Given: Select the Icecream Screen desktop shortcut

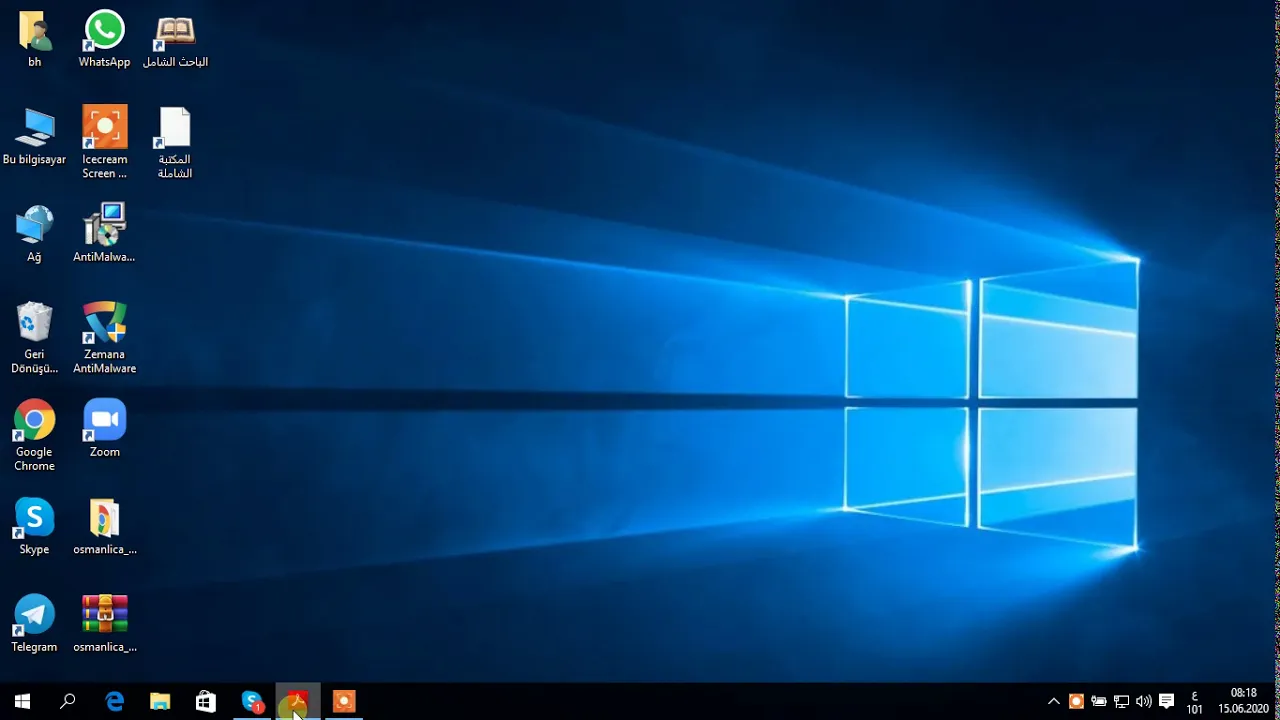Looking at the screenshot, I should click(x=104, y=143).
